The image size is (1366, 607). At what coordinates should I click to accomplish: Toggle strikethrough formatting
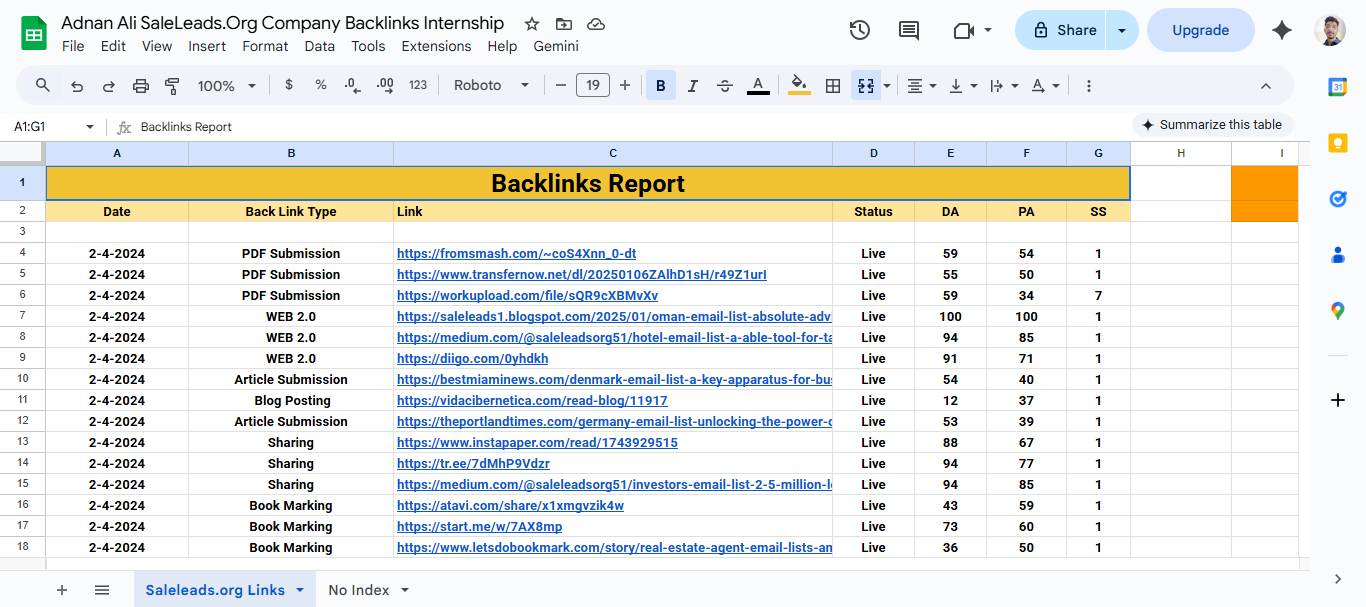pos(725,86)
